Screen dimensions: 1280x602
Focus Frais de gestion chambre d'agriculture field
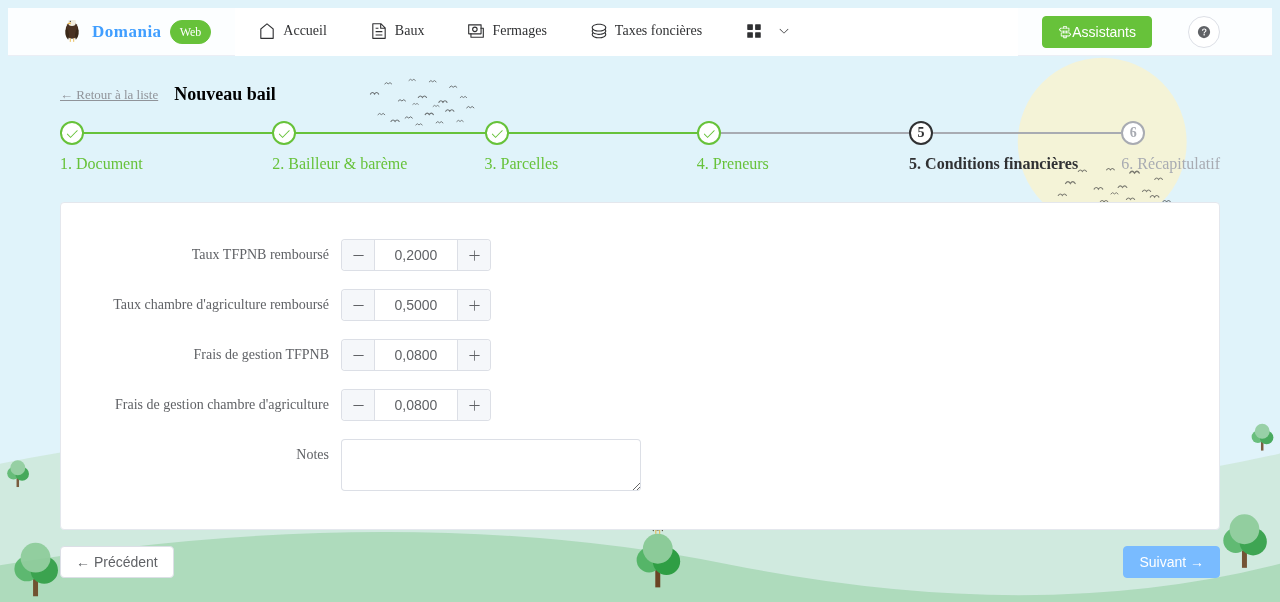[x=416, y=405]
